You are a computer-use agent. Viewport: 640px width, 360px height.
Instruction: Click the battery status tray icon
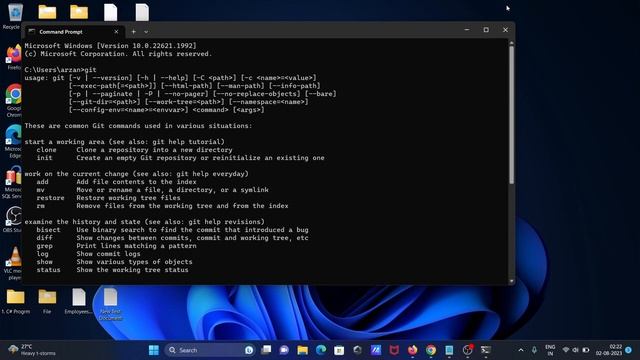(x=586, y=350)
